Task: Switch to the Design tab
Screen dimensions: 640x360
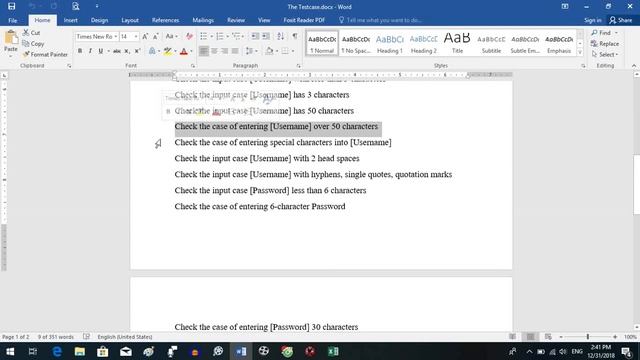Action: click(x=99, y=20)
